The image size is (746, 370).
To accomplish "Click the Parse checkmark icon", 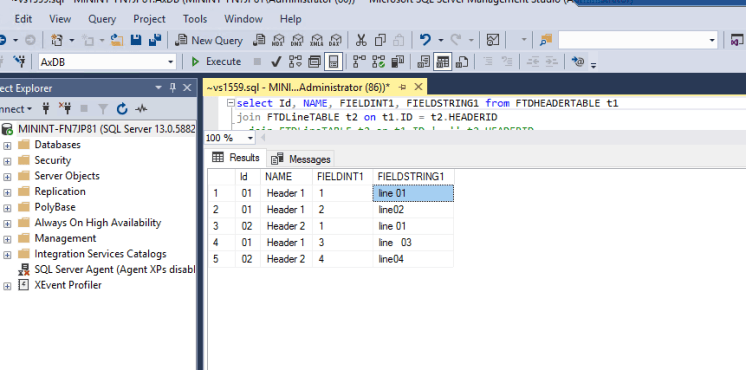I will point(275,61).
